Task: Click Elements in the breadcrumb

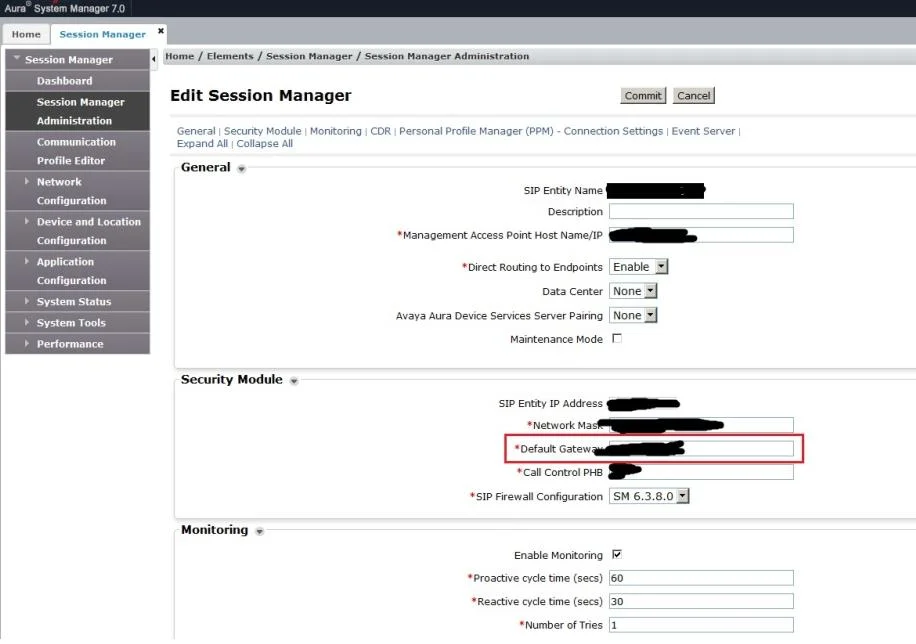Action: (x=230, y=56)
